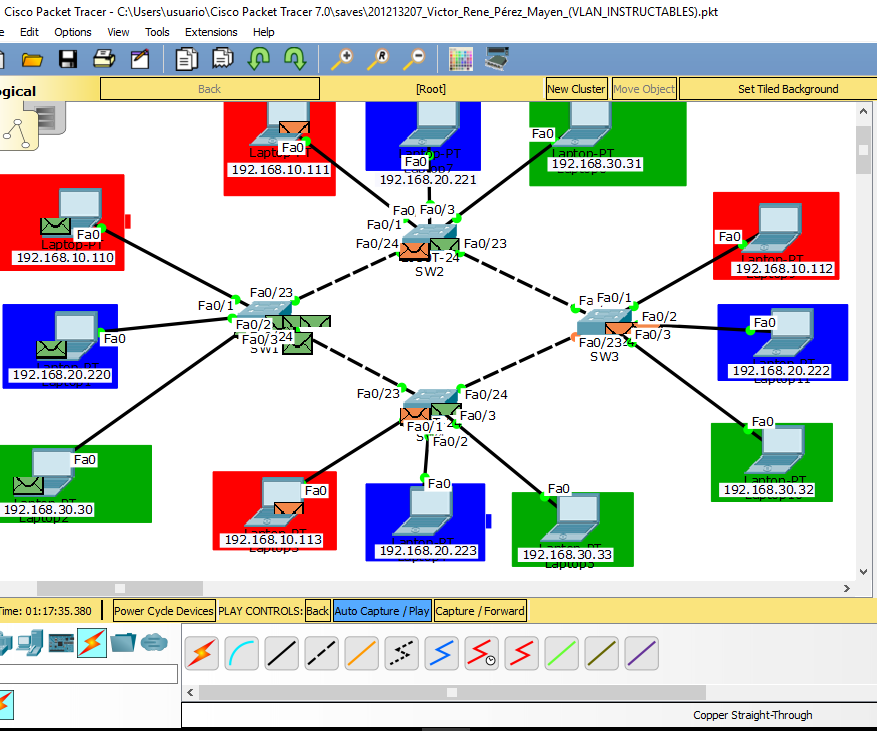Zoom in with the plus magnifier
This screenshot has height=731, width=877.
pyautogui.click(x=342, y=59)
